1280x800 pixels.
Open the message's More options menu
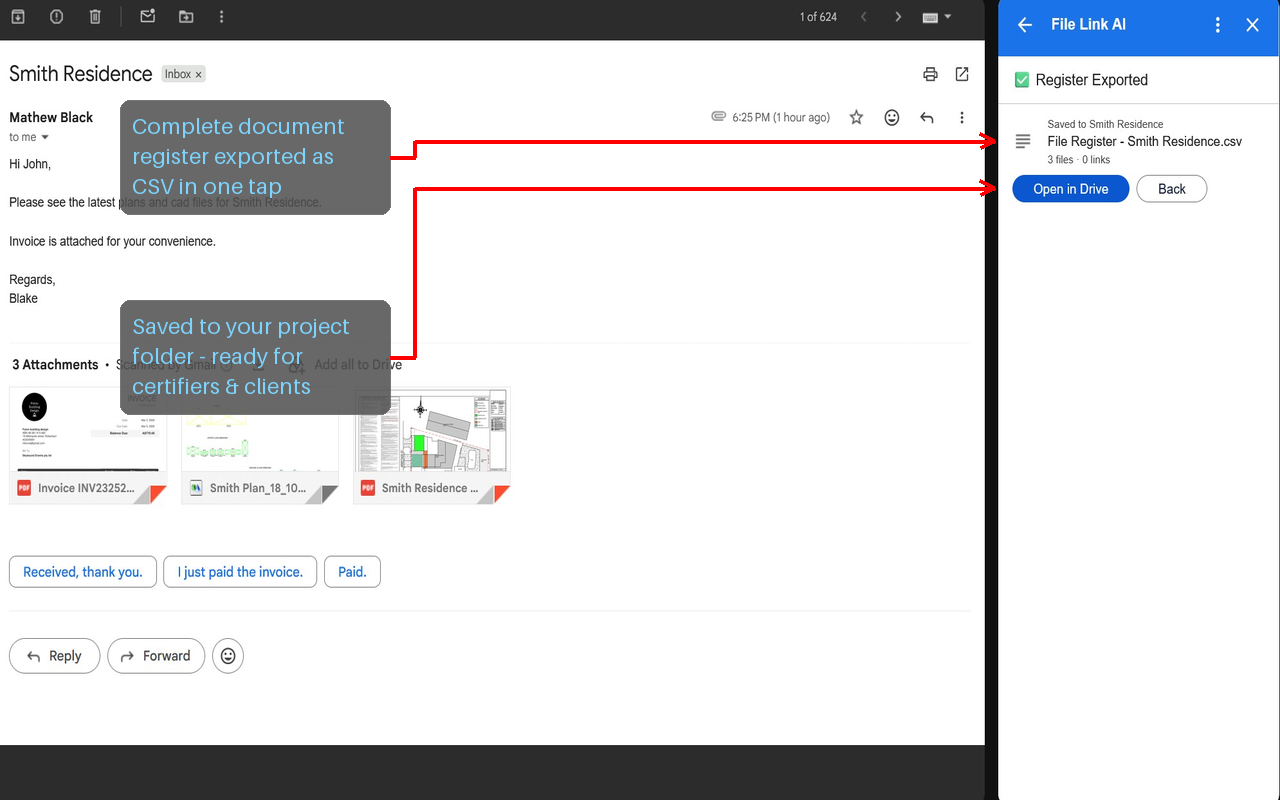coord(962,118)
